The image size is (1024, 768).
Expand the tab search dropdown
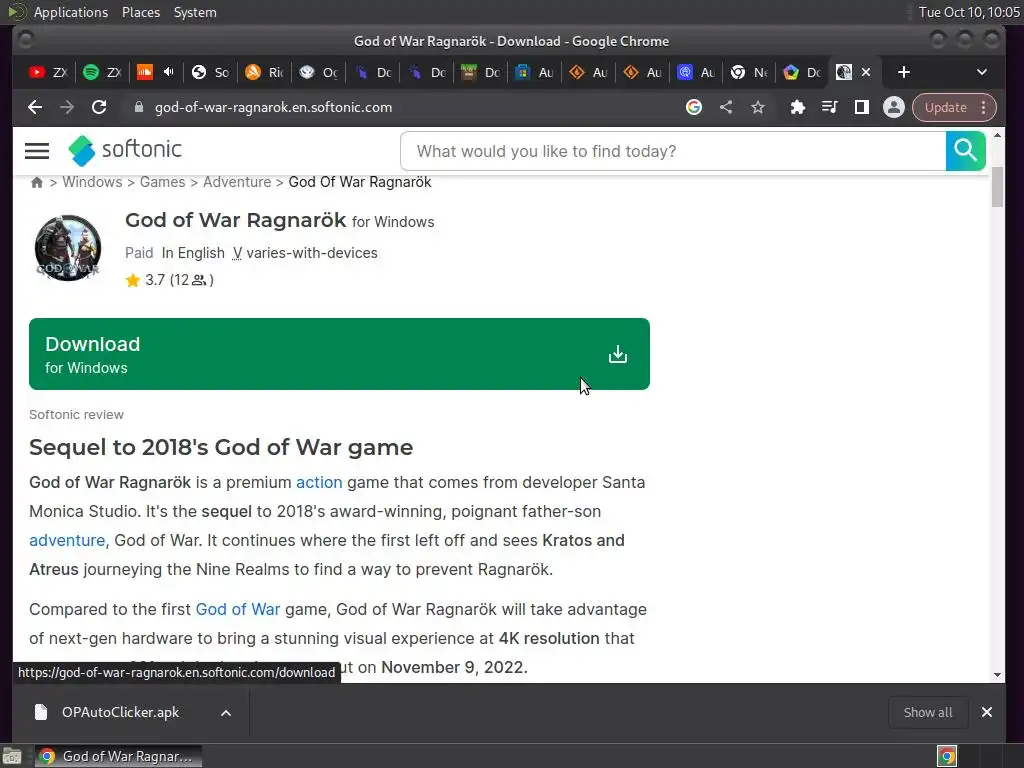pos(982,72)
